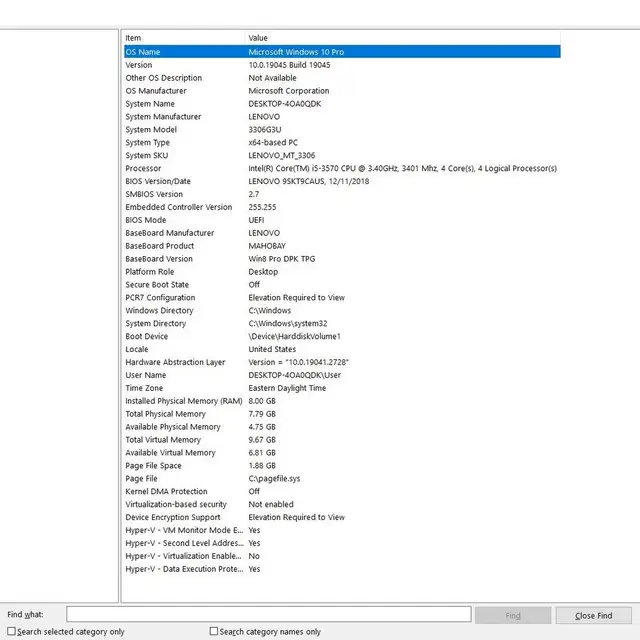The width and height of the screenshot is (640, 640).
Task: Select the System Name row
Action: [x=342, y=104]
